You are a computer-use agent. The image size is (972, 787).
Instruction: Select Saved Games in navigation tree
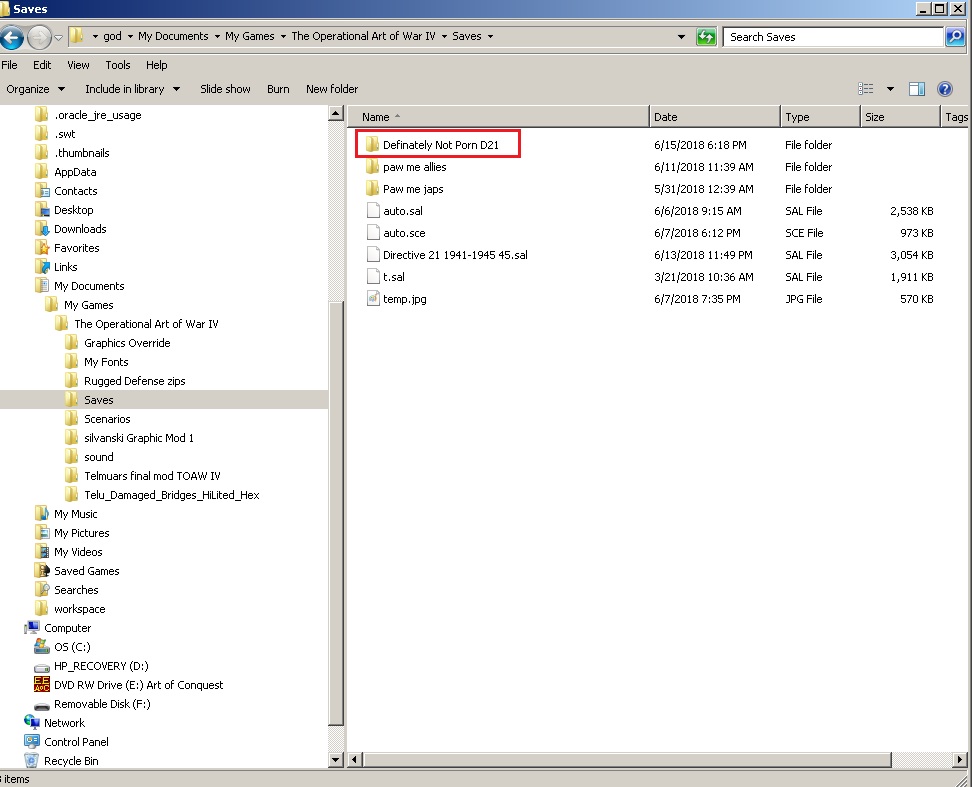(77, 571)
